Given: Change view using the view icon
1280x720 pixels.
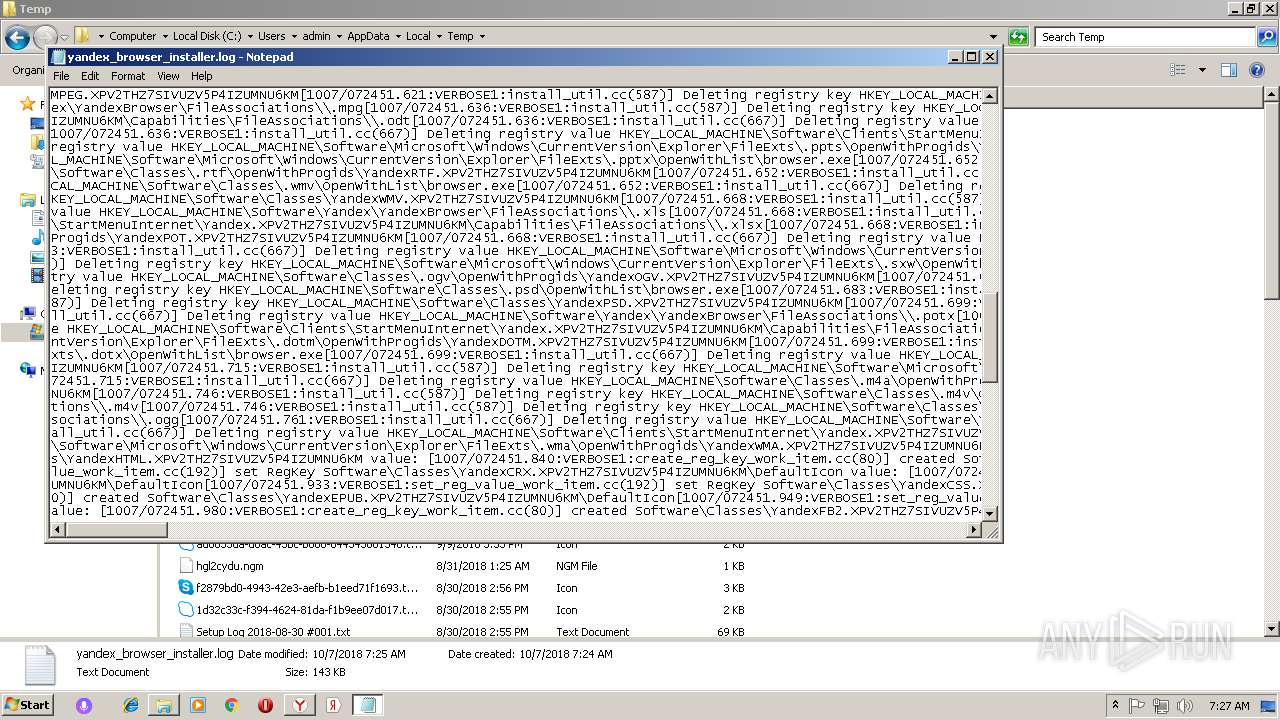Looking at the screenshot, I should click(1178, 70).
